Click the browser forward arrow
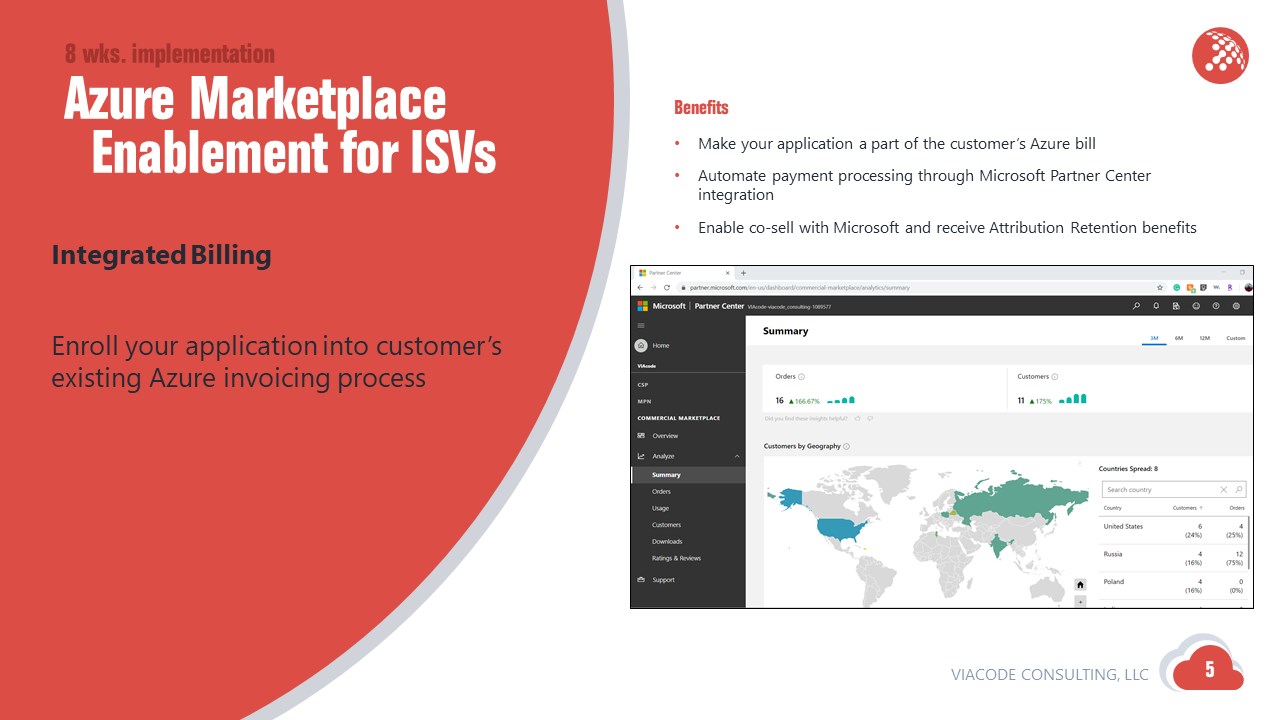 pyautogui.click(x=653, y=287)
